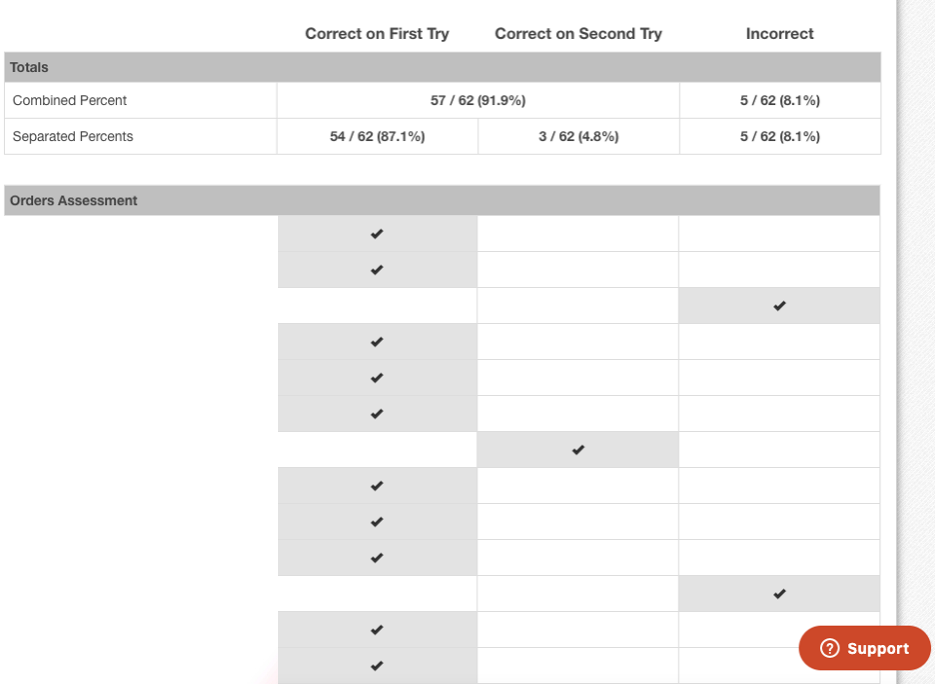The width and height of the screenshot is (936, 684).
Task: Click the Support button
Action: 865,648
